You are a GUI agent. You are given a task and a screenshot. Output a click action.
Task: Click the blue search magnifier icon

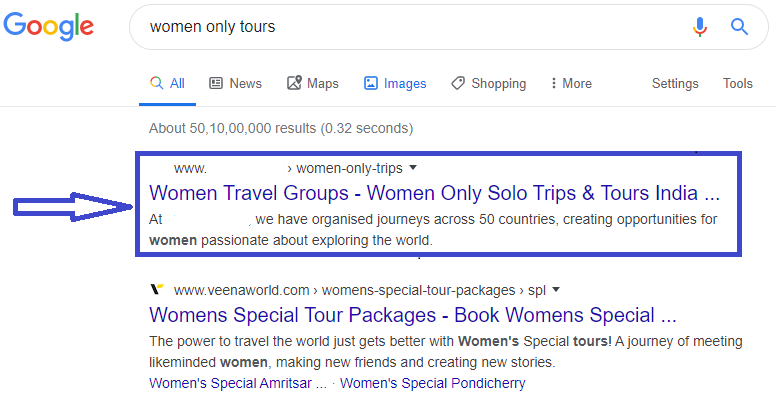click(x=739, y=26)
